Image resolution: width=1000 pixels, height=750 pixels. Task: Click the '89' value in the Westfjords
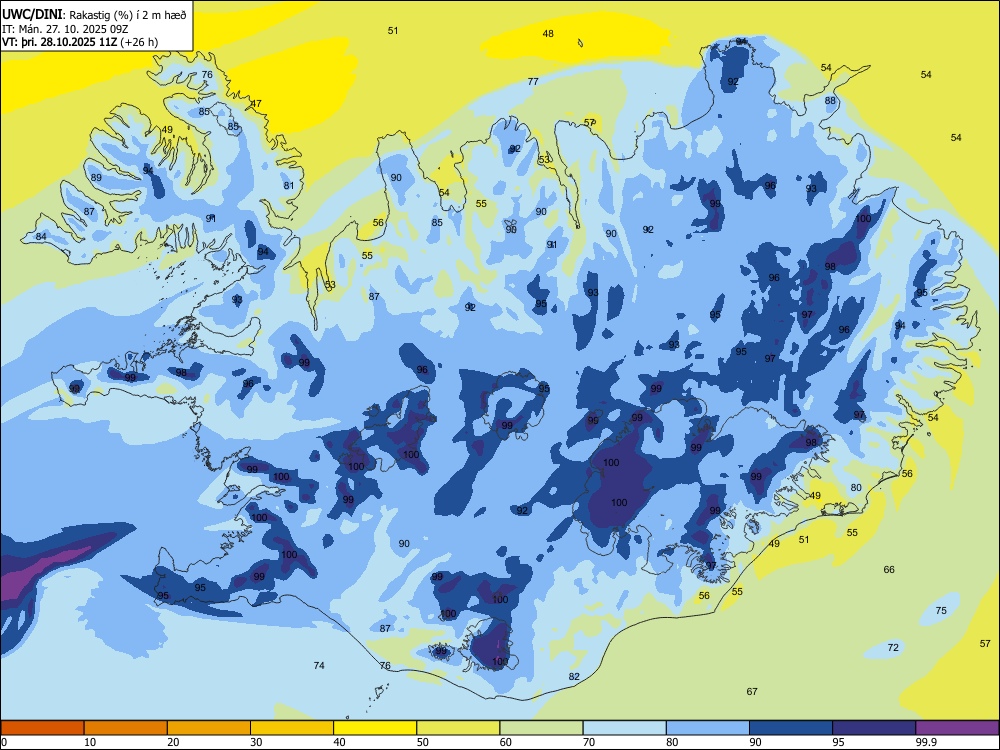tap(96, 178)
